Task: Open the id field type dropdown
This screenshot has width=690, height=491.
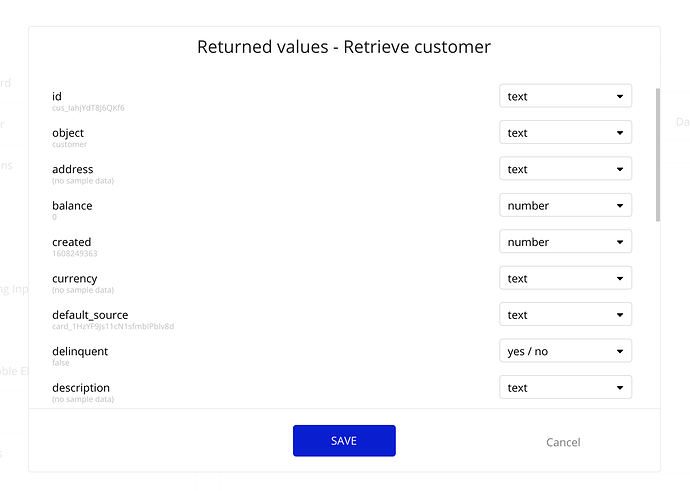Action: coord(565,97)
